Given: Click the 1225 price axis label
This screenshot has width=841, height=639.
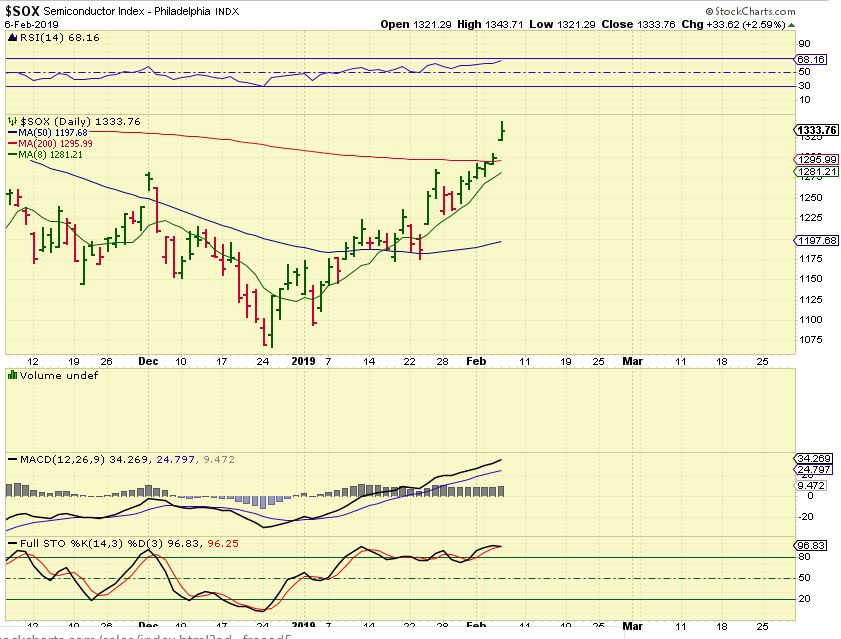Looking at the screenshot, I should [x=810, y=218].
